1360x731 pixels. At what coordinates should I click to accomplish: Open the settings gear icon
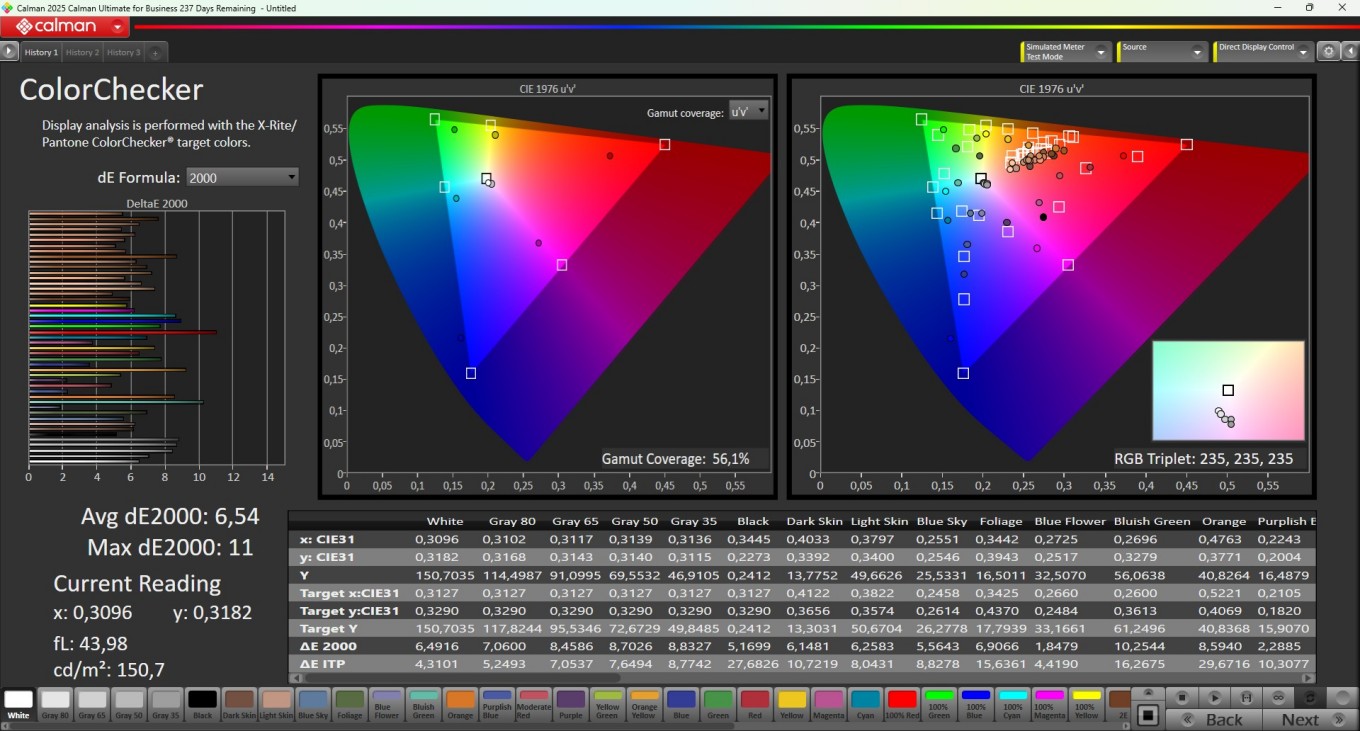[1328, 51]
